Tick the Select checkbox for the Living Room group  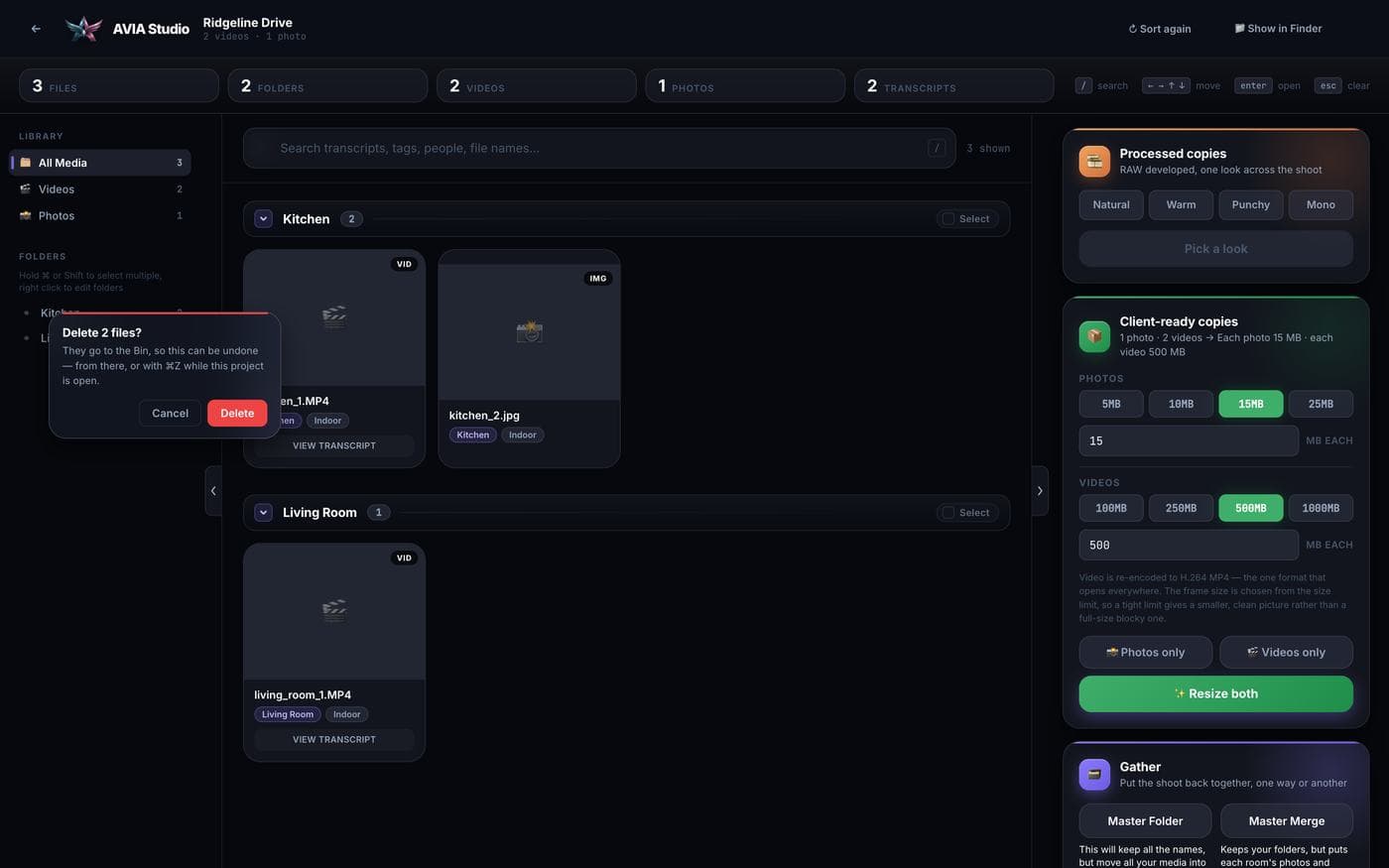pos(948,513)
